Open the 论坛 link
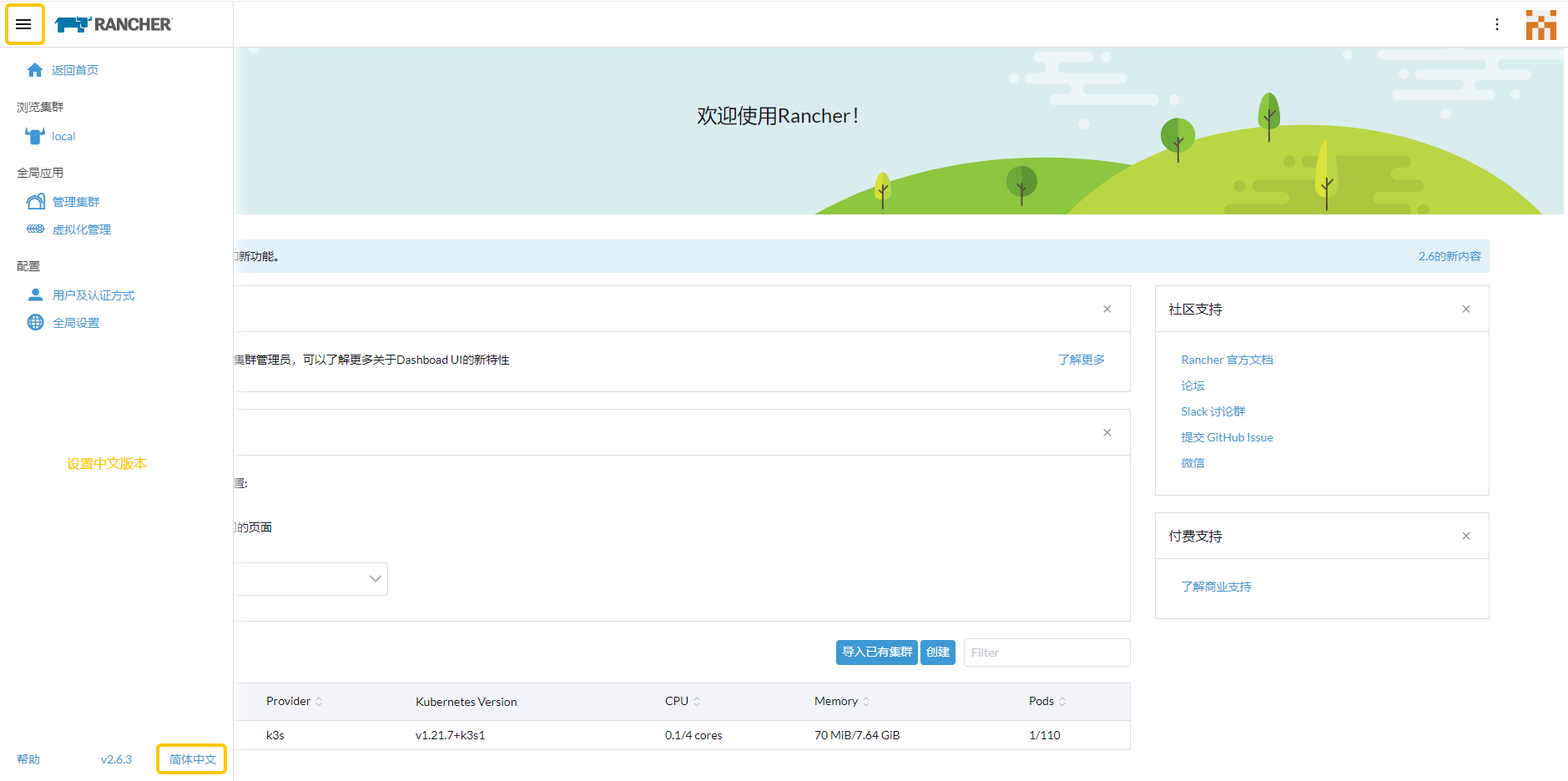 pyautogui.click(x=1192, y=385)
